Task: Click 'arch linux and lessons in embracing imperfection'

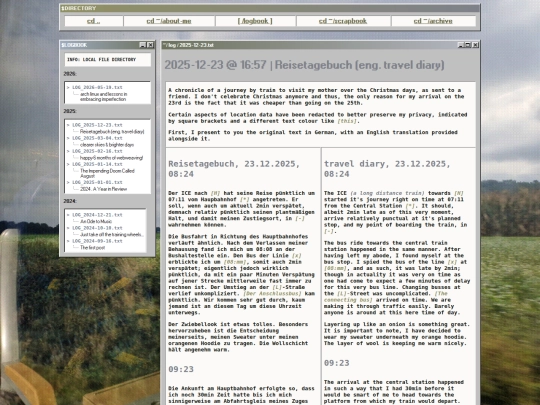Action: tap(103, 96)
